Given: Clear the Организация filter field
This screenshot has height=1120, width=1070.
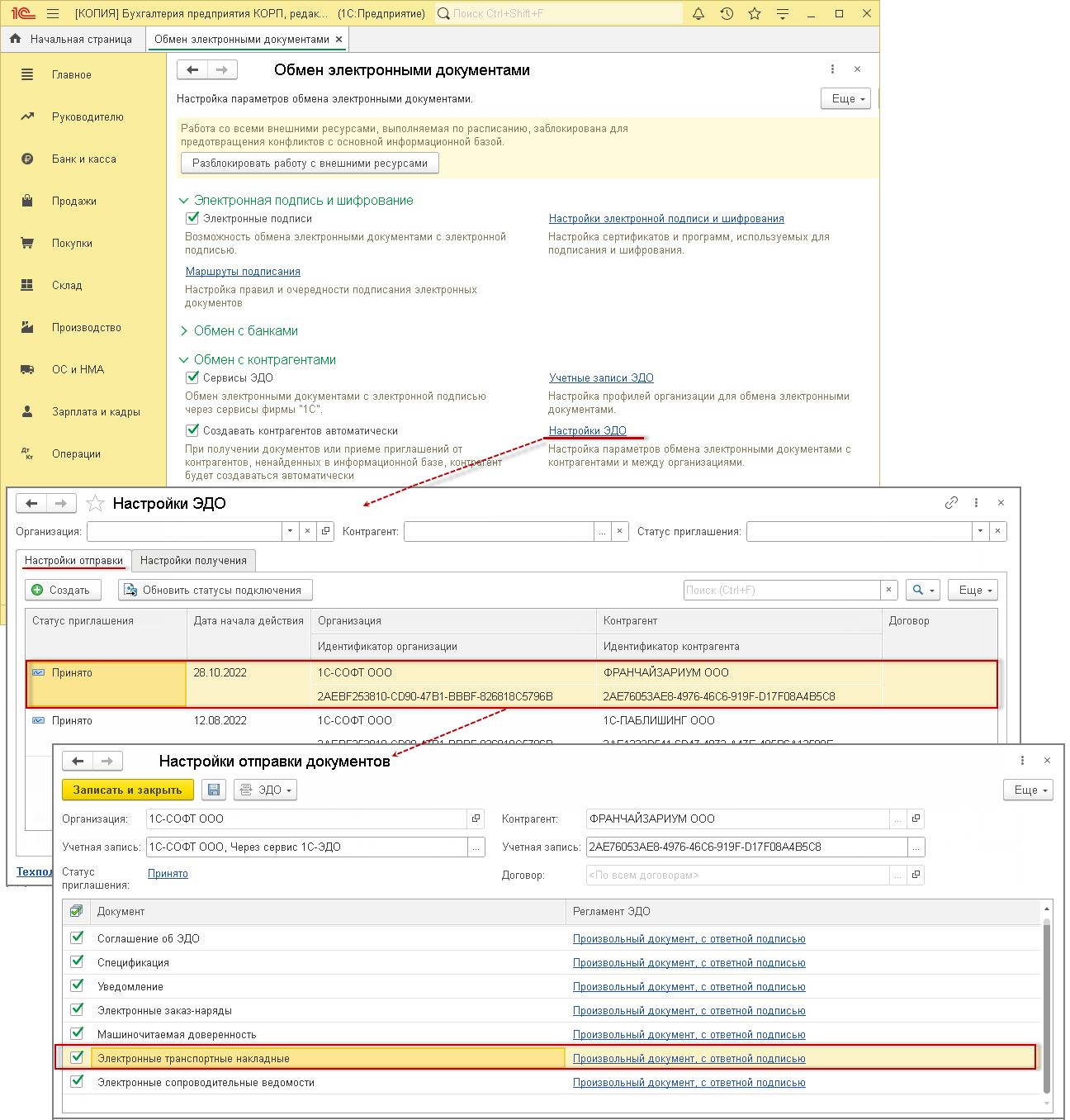Looking at the screenshot, I should (307, 531).
